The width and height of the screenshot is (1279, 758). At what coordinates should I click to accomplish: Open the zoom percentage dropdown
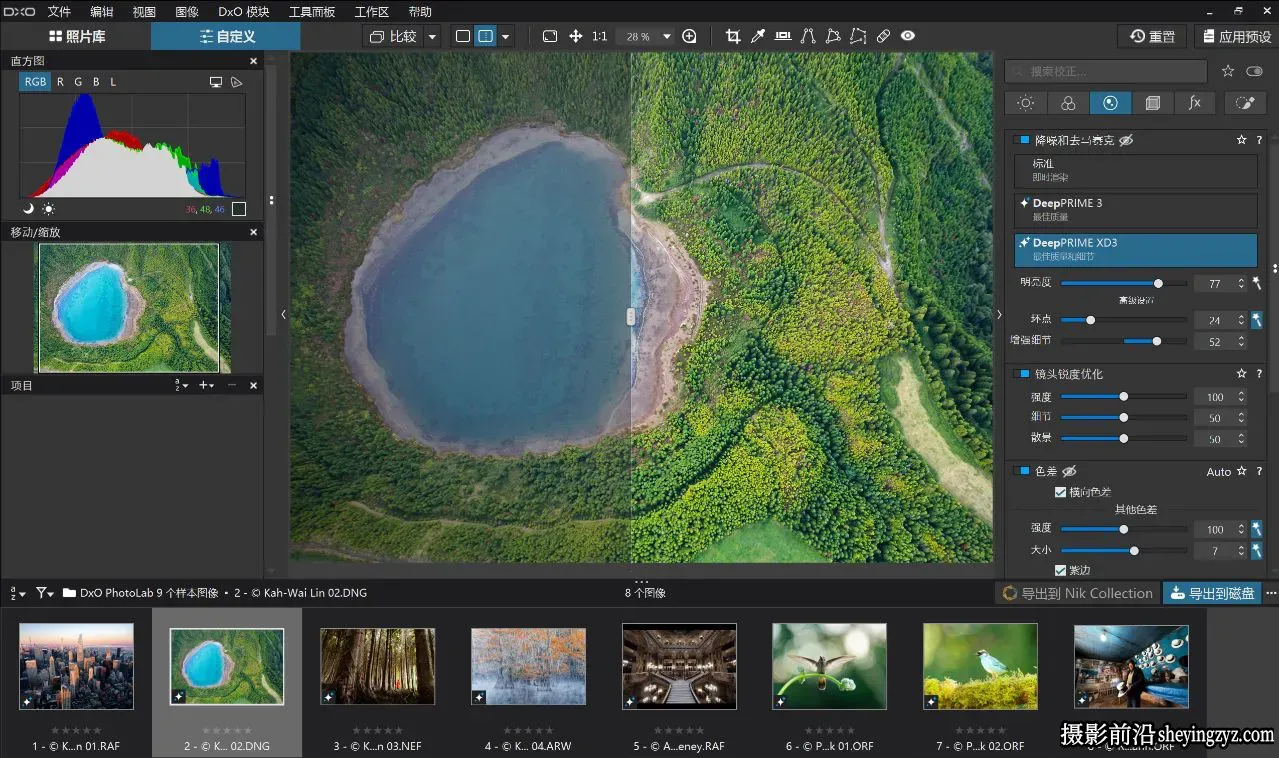[667, 36]
